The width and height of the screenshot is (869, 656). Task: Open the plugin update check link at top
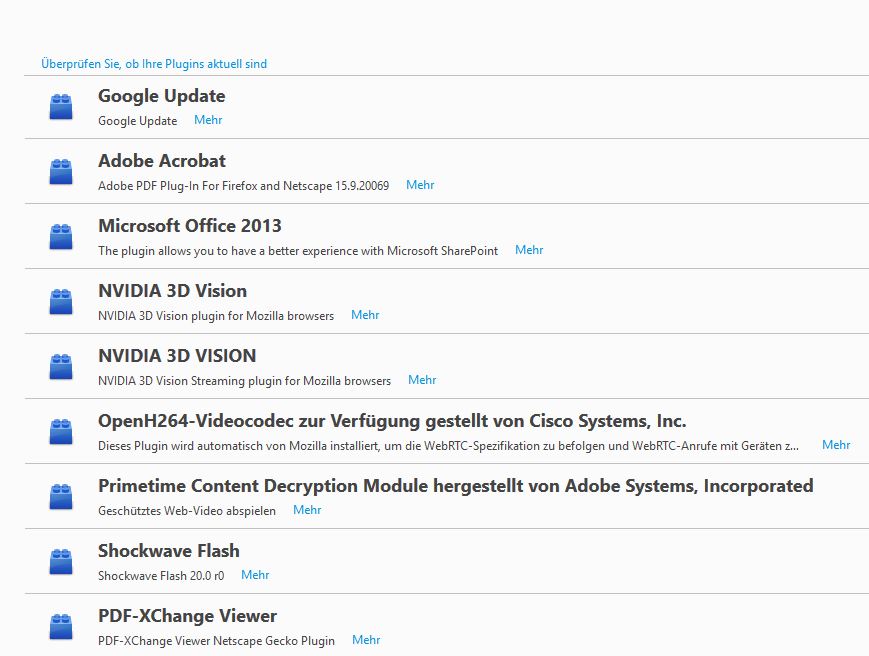[154, 64]
